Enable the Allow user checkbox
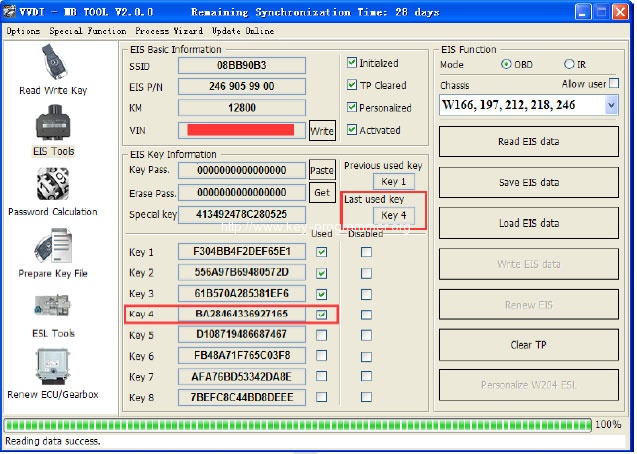 pyautogui.click(x=614, y=83)
